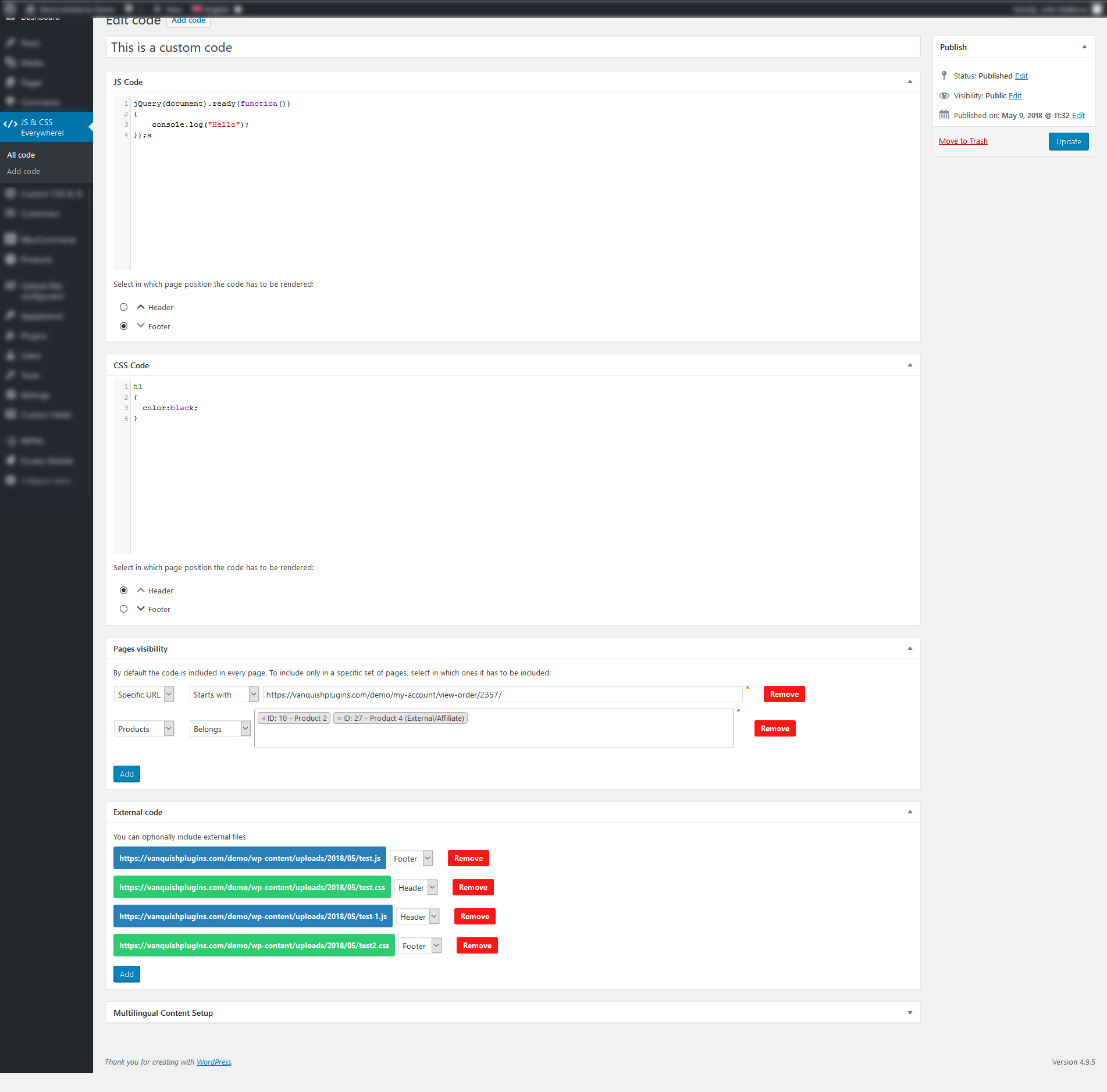Remove the 'ID: 27 - Product 4' tag
The width and height of the screenshot is (1107, 1092).
[x=339, y=718]
